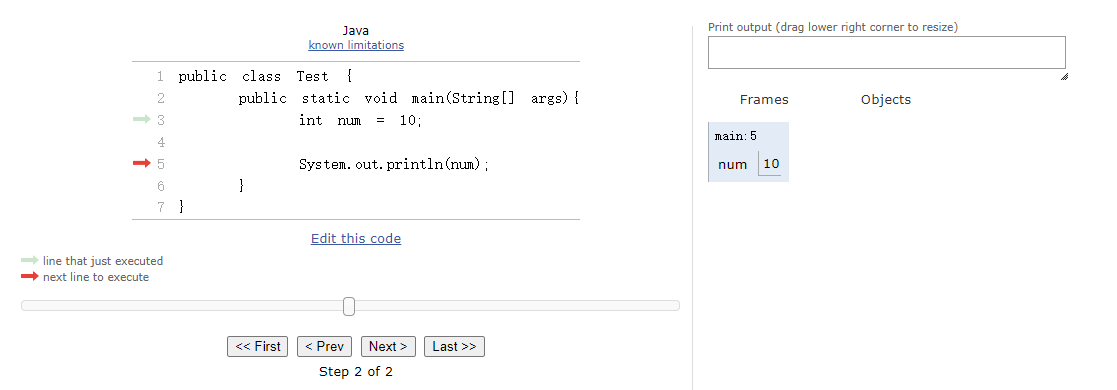
Task: Click line number 1 in code
Action: [x=160, y=76]
